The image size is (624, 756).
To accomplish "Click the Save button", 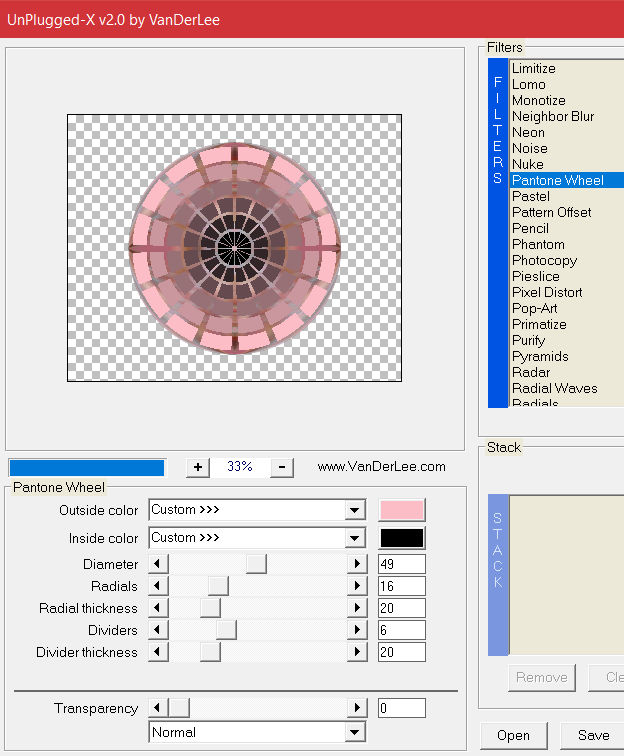I will 593,735.
